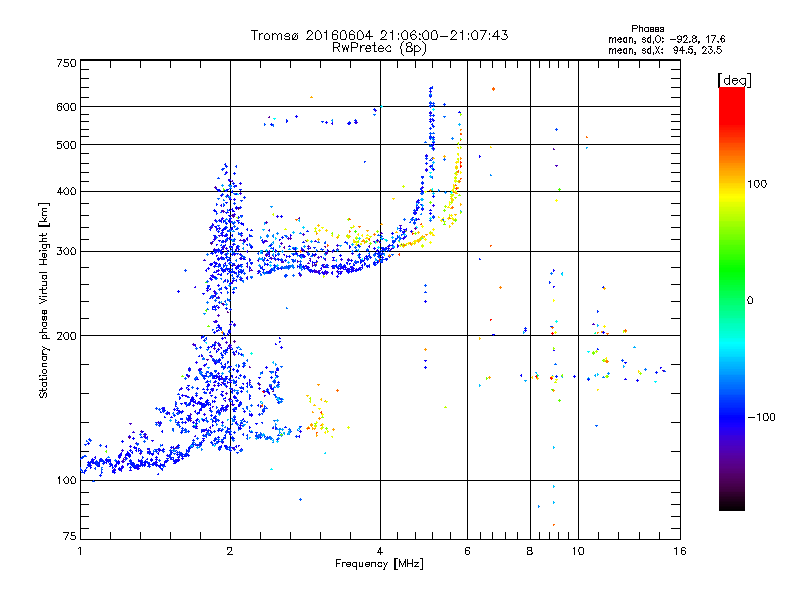
Task: Click the frequency axis tick label 2
Action: coord(230,551)
